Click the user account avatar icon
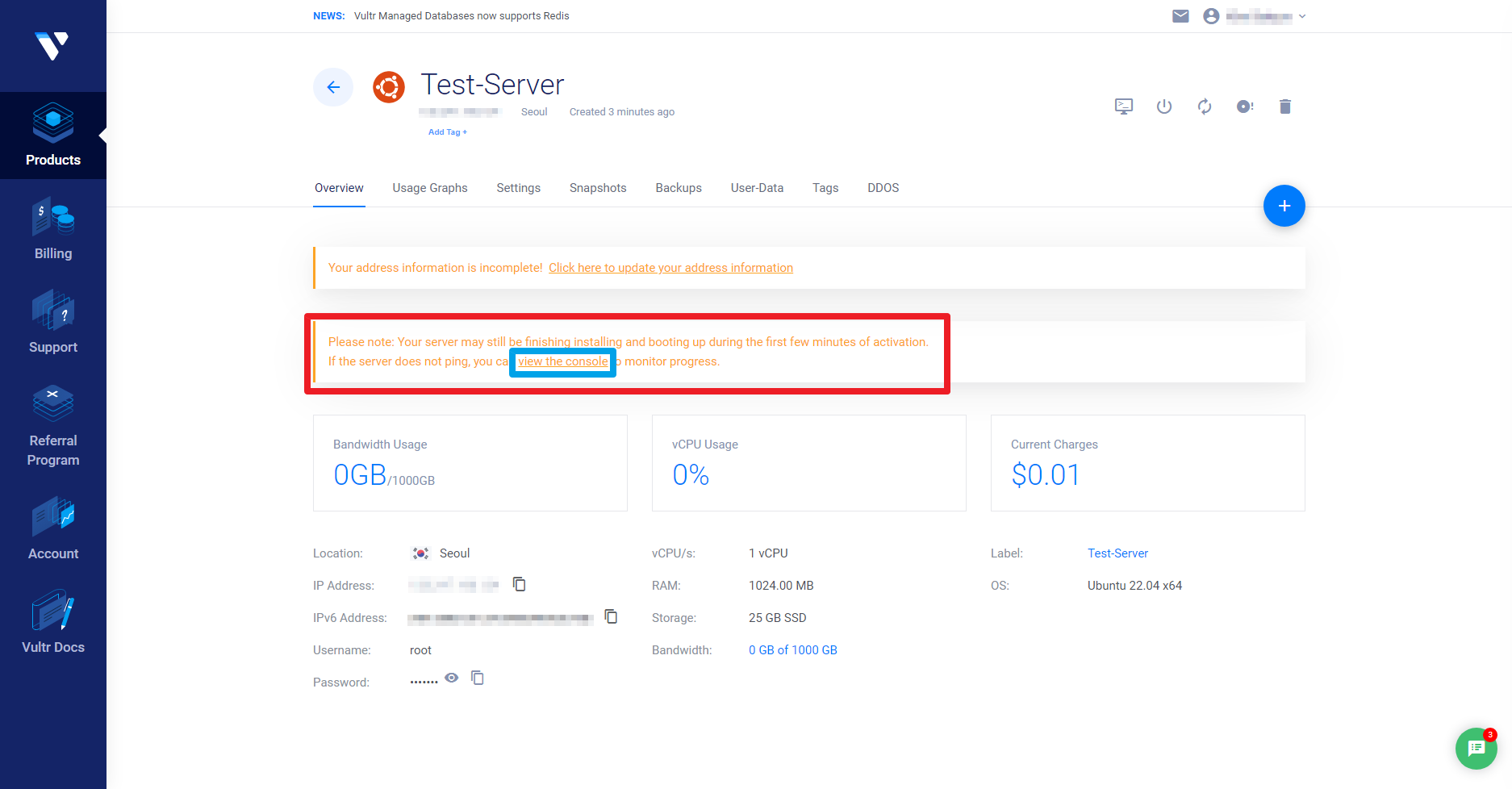Screen dimensions: 1512x789 tap(1211, 16)
